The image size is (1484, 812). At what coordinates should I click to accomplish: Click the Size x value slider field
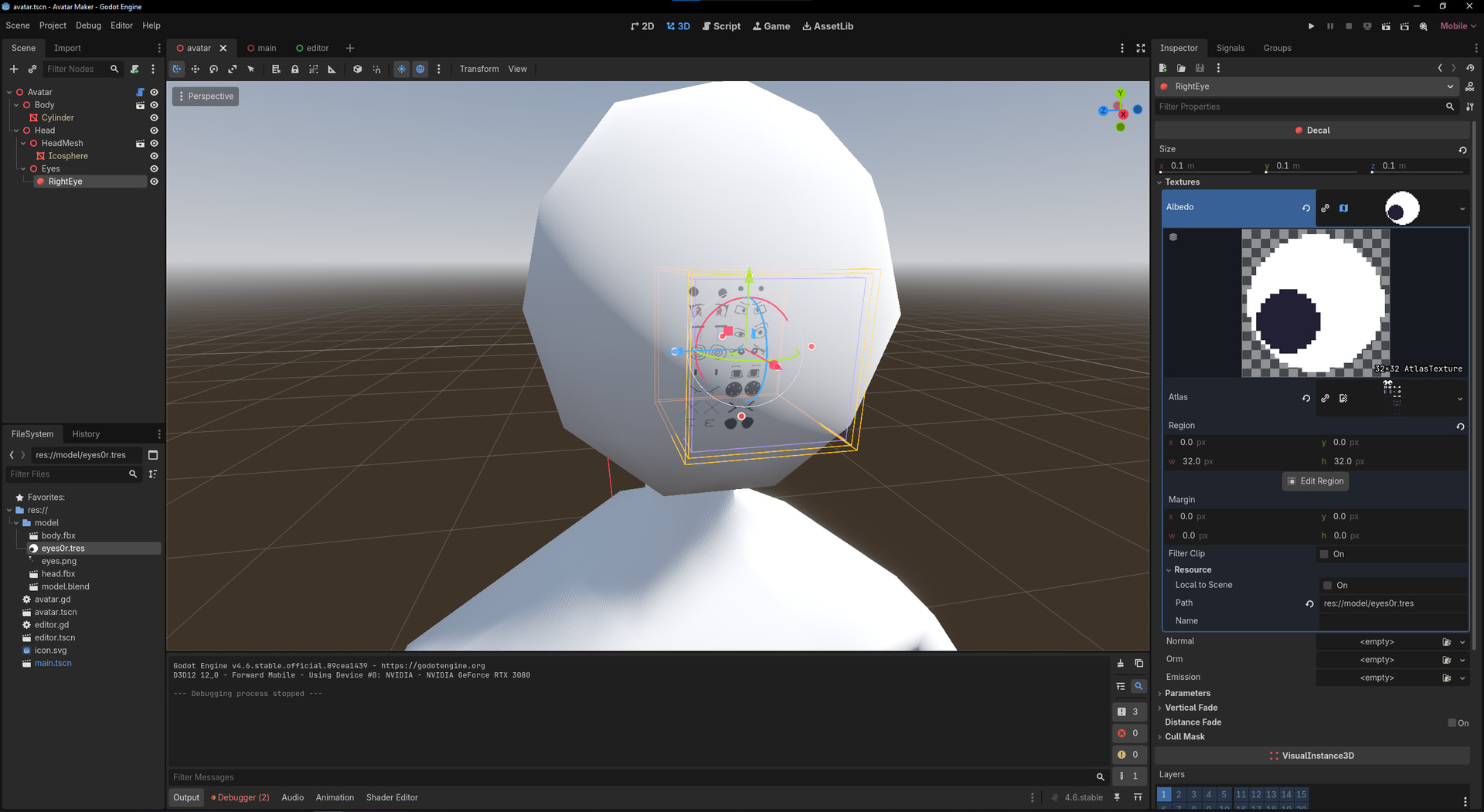pyautogui.click(x=1206, y=166)
